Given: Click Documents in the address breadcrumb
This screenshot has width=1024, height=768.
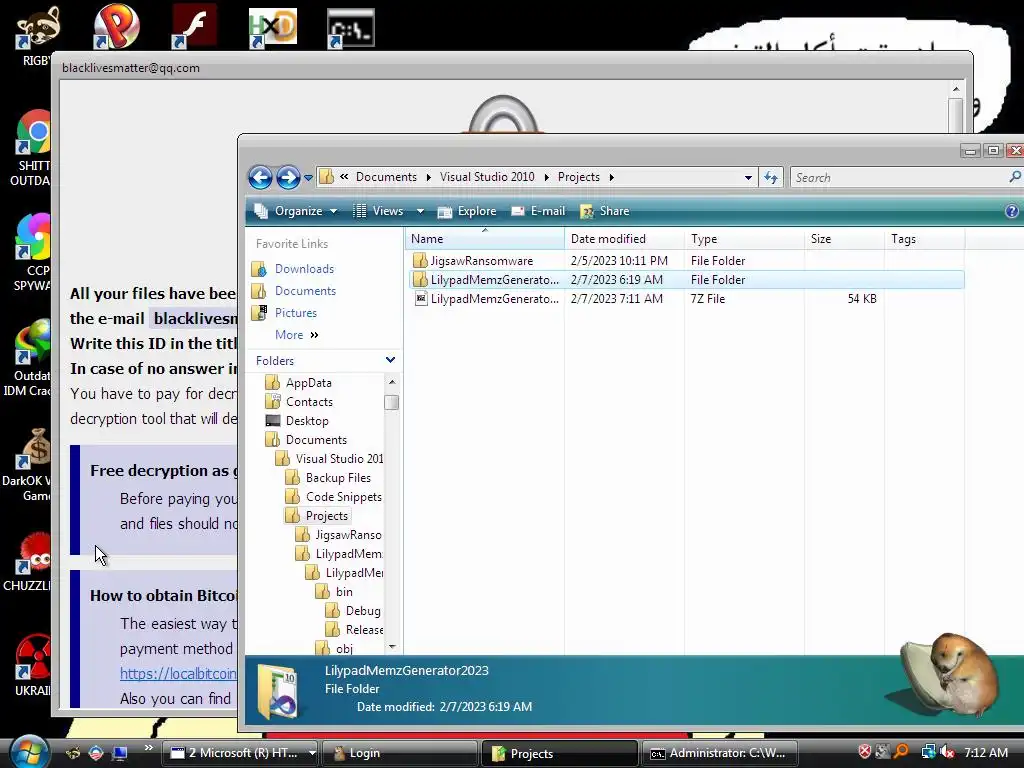Looking at the screenshot, I should point(386,177).
